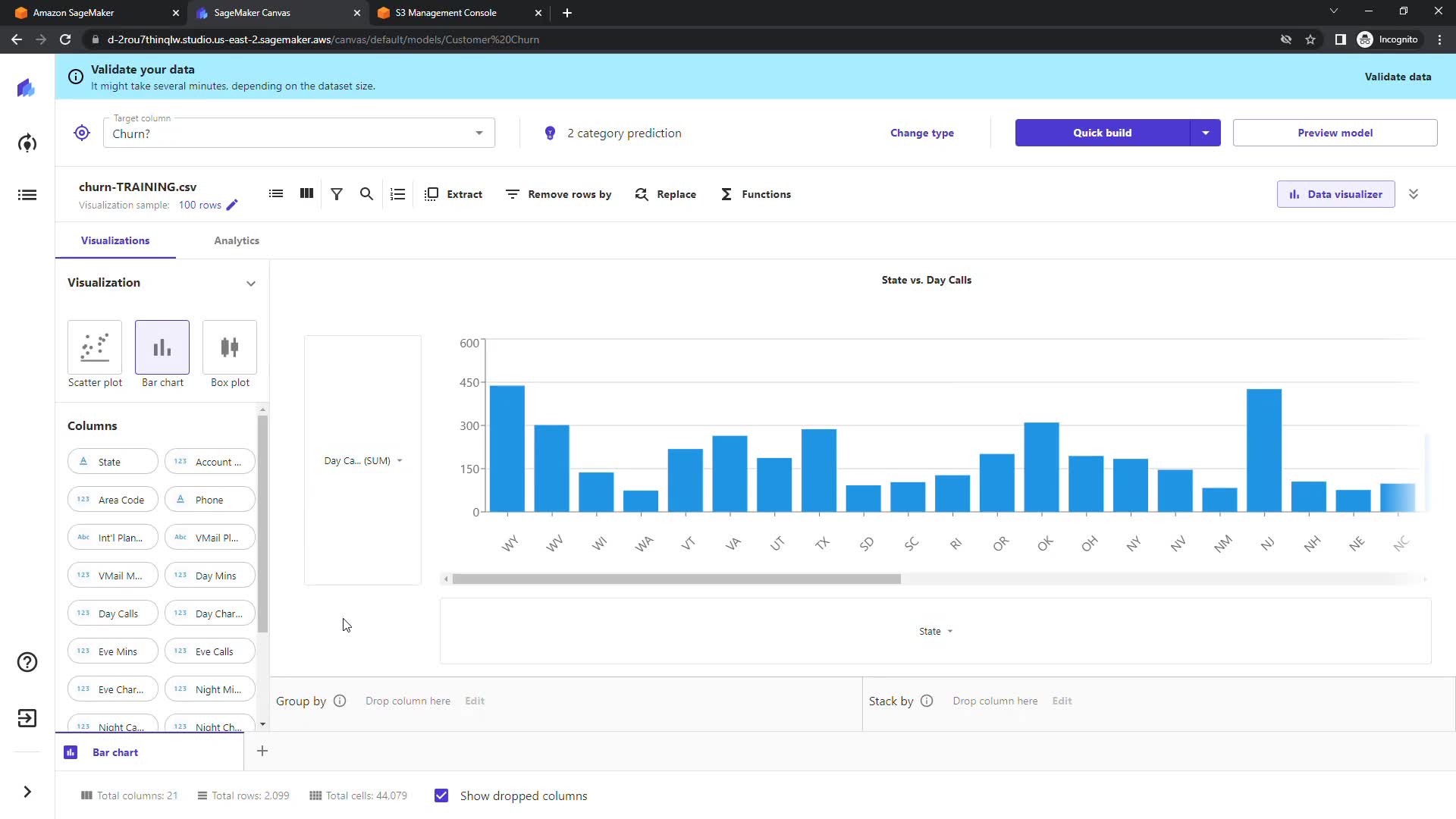
Task: Click the grid columns view icon
Action: [x=306, y=194]
